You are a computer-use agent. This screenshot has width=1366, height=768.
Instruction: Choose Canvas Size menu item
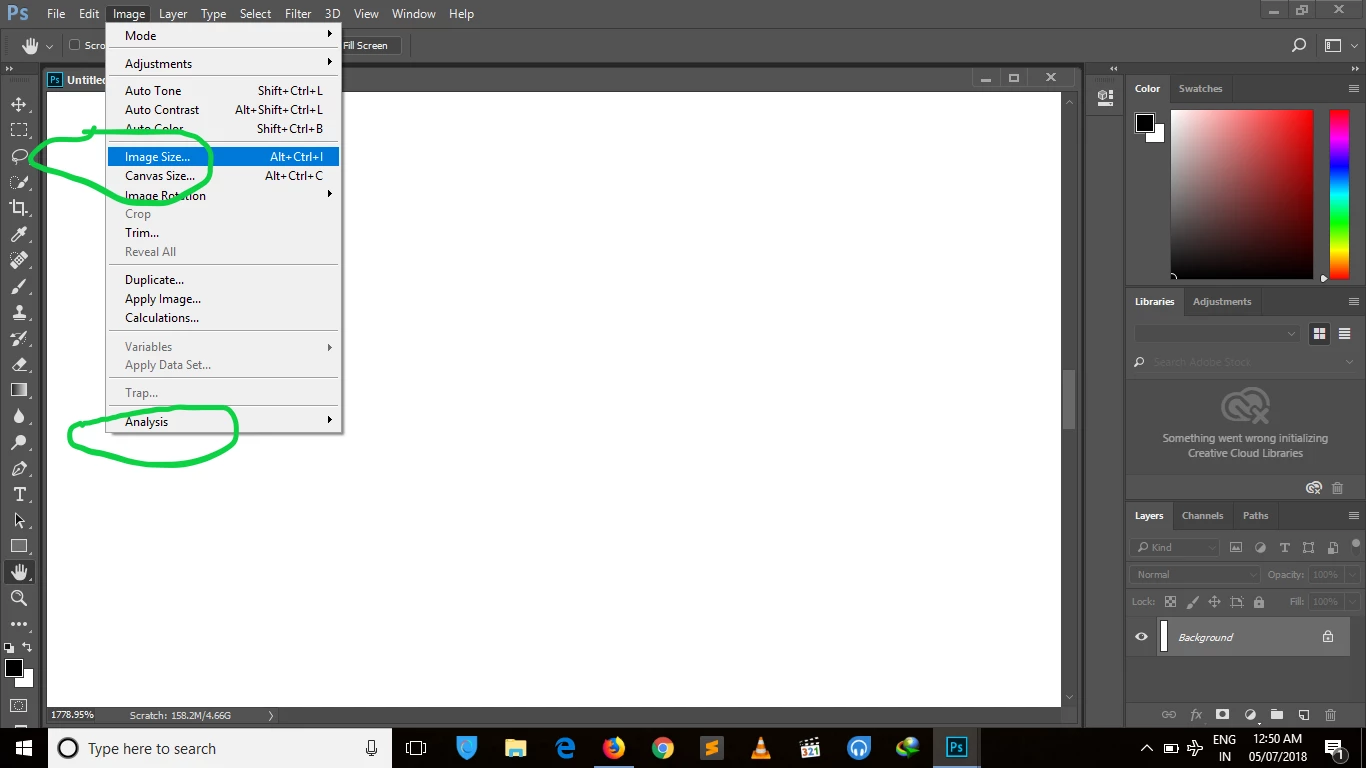pyautogui.click(x=223, y=175)
